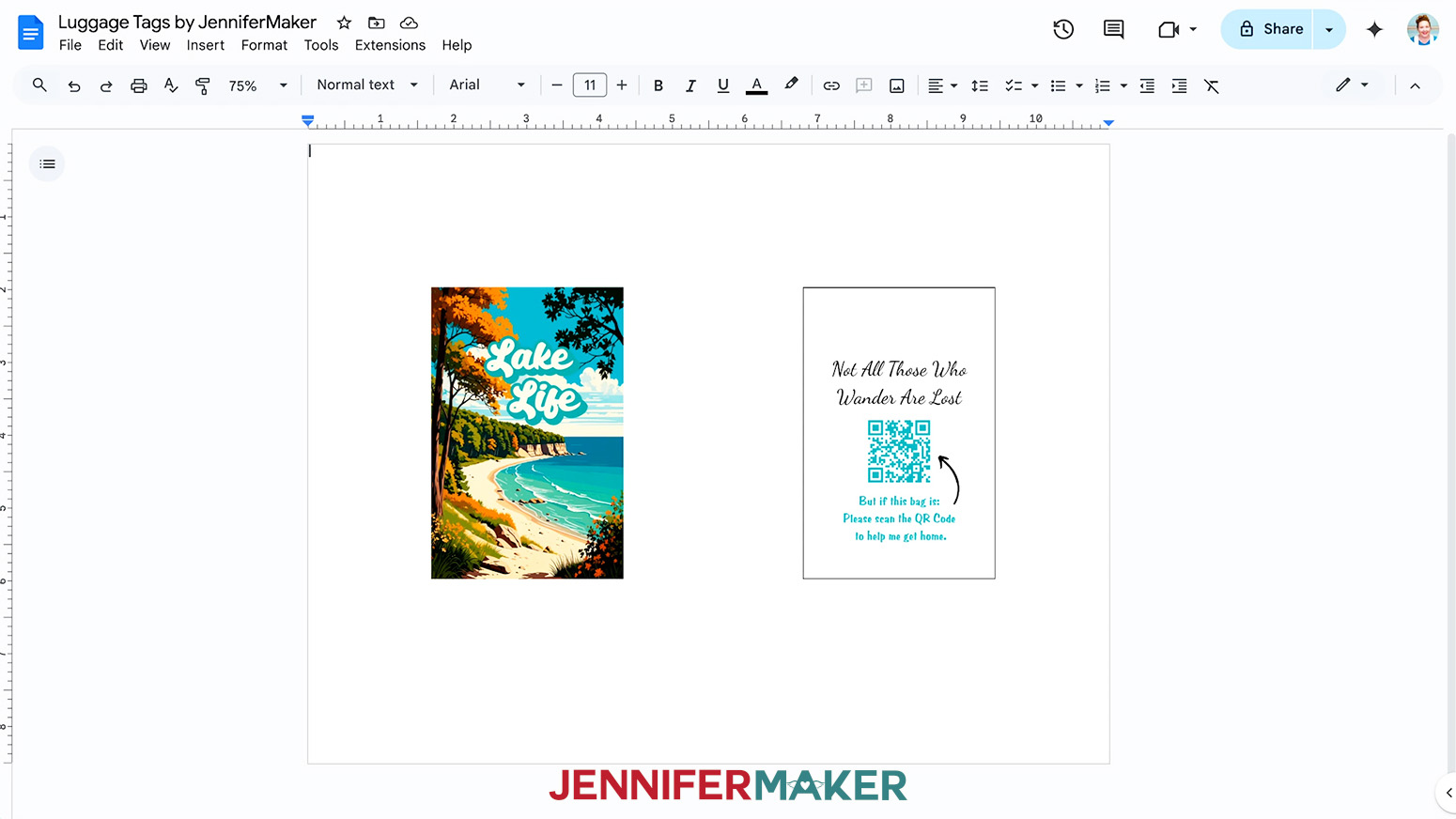Open the highlight color picker
This screenshot has height=819, width=1456.
click(792, 85)
